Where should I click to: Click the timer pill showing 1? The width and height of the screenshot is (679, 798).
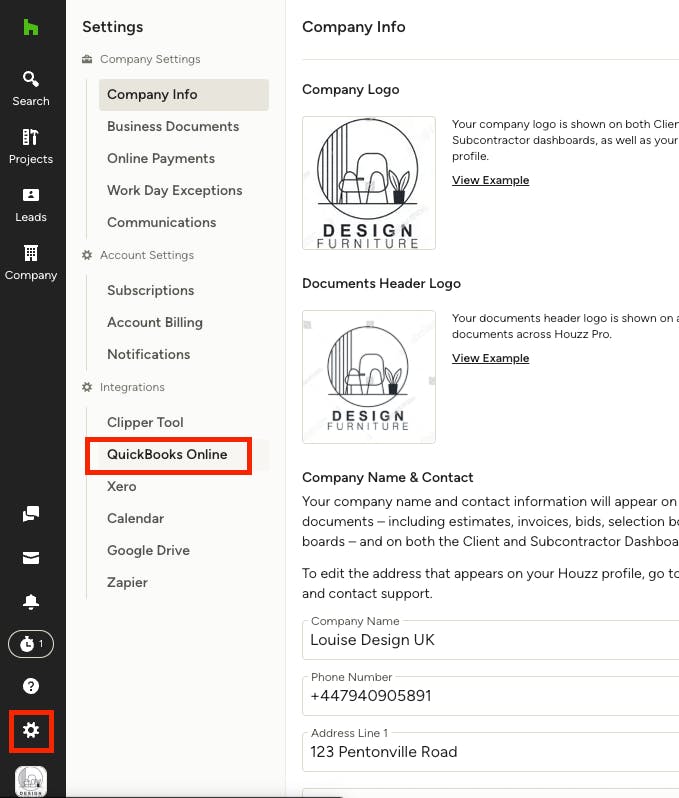click(x=31, y=644)
